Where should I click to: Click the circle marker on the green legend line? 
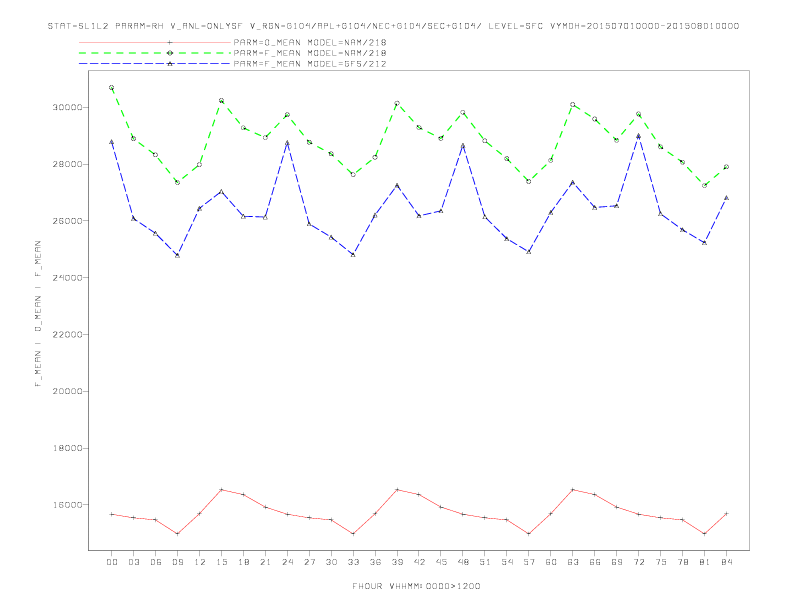pyautogui.click(x=170, y=53)
